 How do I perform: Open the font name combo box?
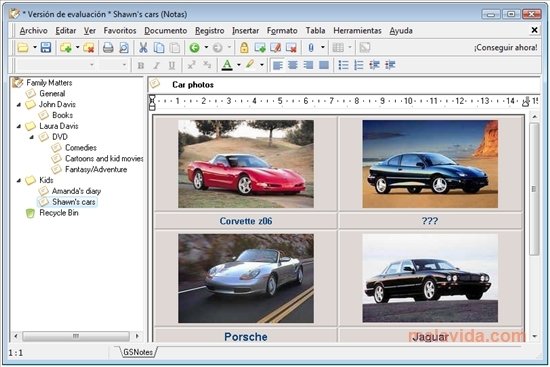[x=56, y=65]
